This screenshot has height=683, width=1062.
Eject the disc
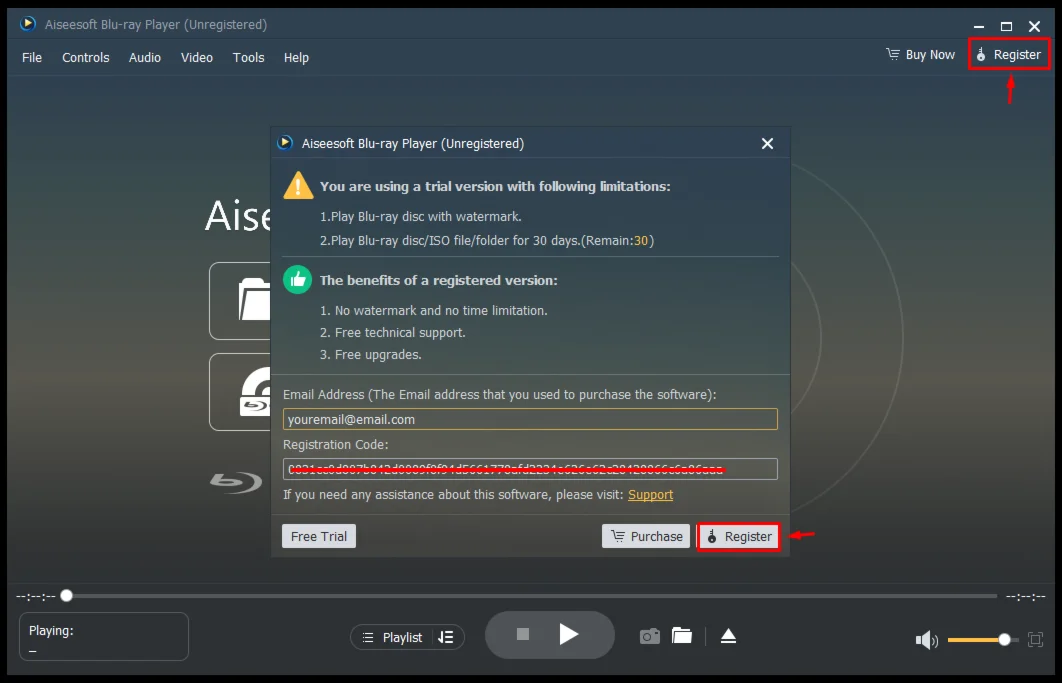(x=728, y=636)
